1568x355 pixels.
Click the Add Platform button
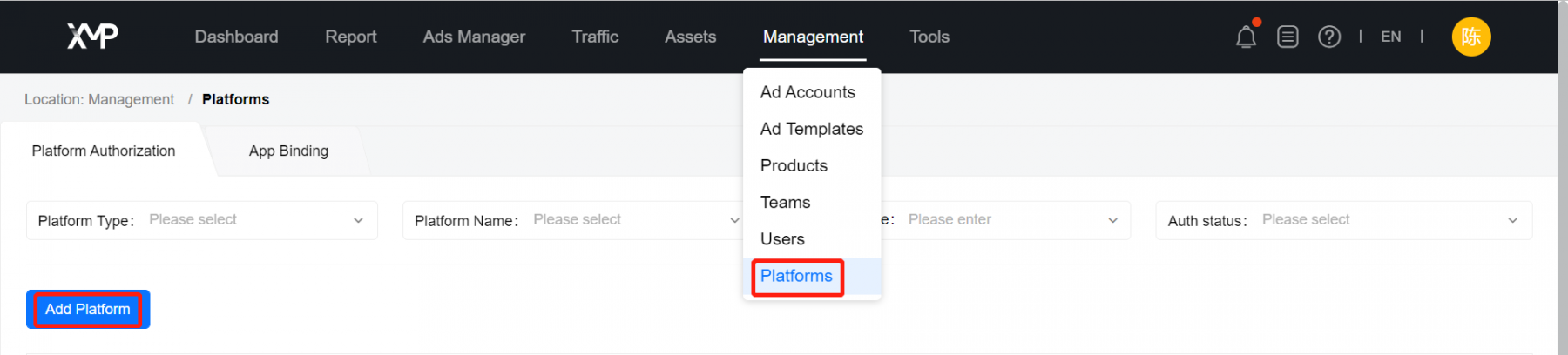(x=88, y=309)
